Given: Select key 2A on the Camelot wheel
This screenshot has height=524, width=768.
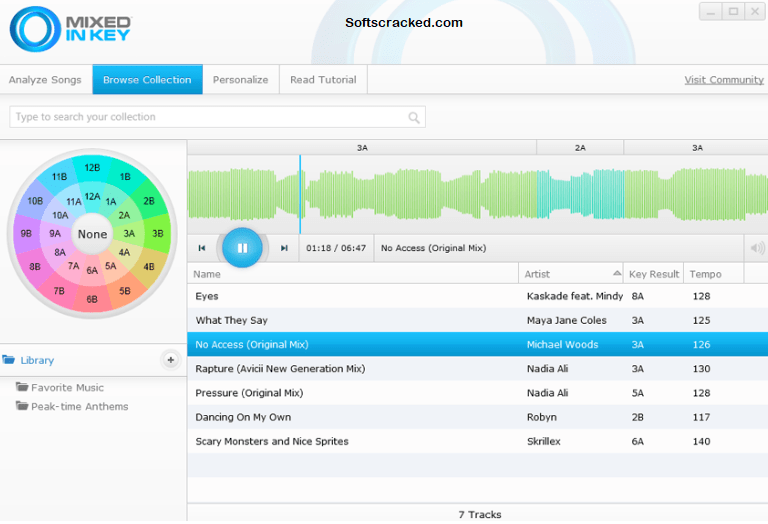Looking at the screenshot, I should point(124,215).
